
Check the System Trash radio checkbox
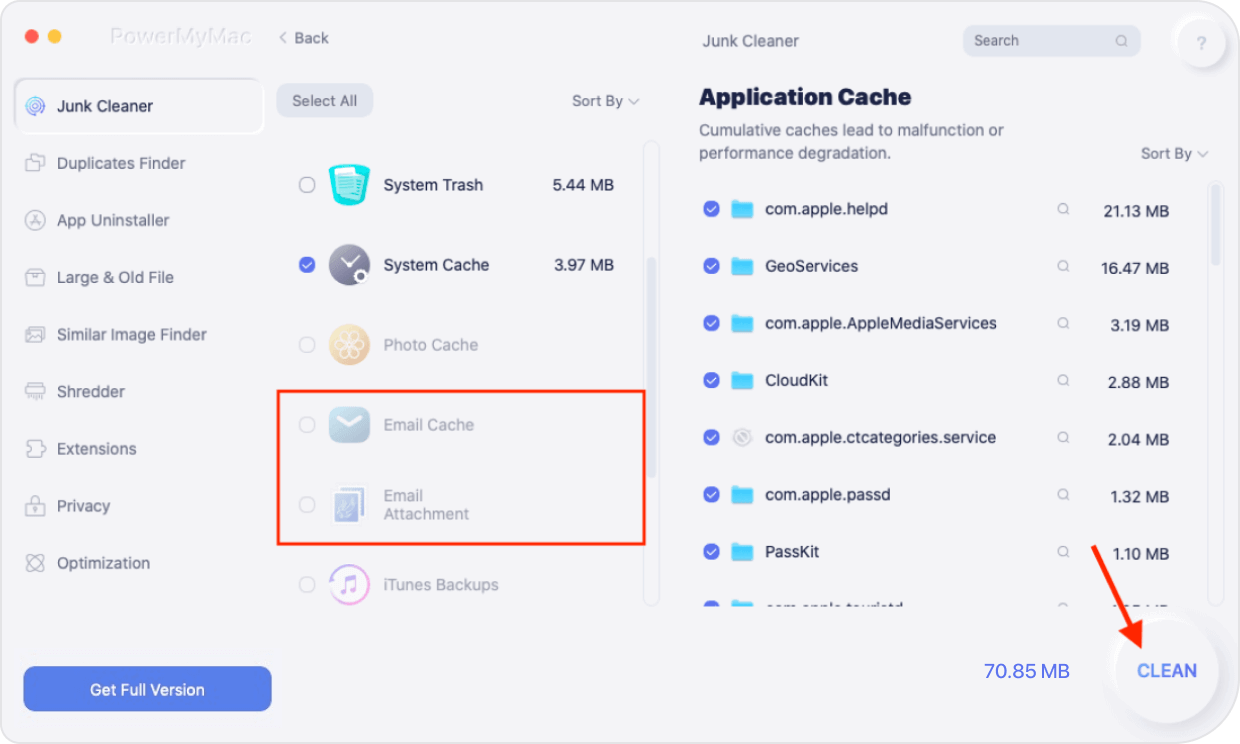click(x=307, y=185)
